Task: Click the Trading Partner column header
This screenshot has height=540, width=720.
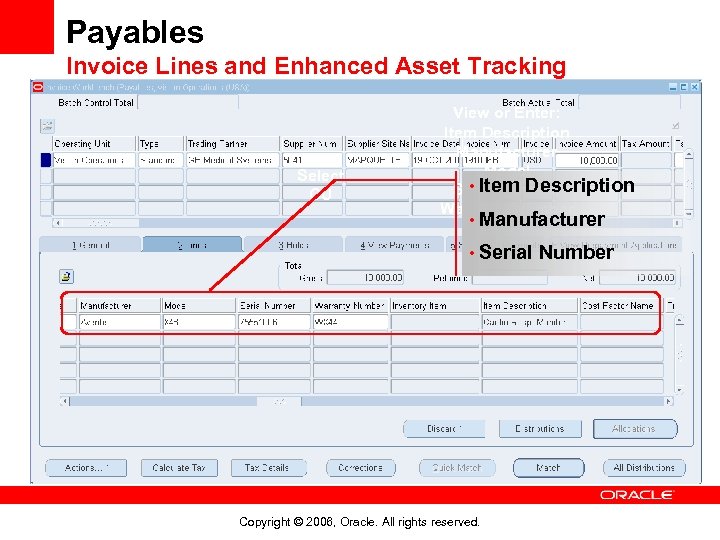Action: click(x=233, y=144)
